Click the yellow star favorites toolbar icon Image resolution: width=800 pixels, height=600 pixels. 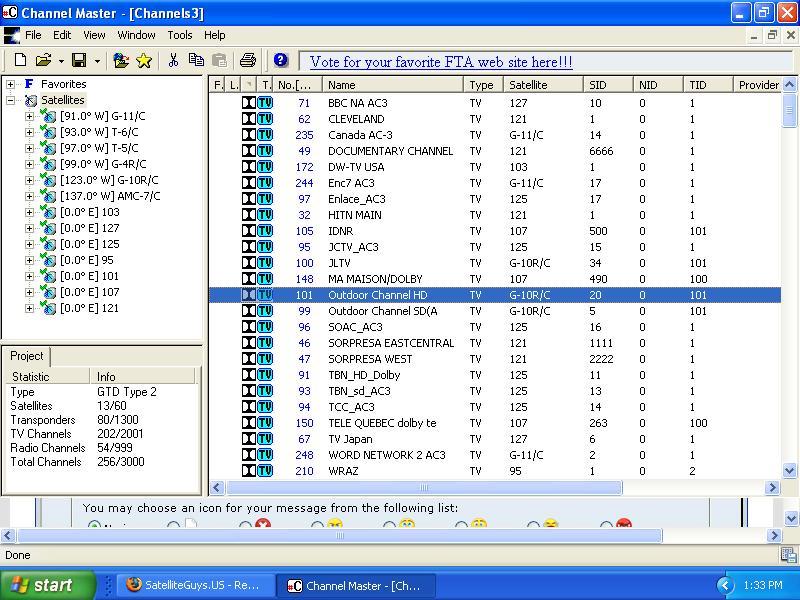[144, 61]
